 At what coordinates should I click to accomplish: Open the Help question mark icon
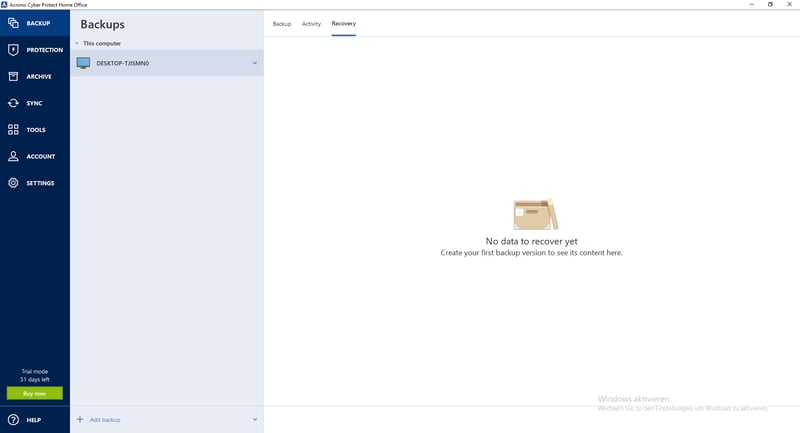click(13, 420)
